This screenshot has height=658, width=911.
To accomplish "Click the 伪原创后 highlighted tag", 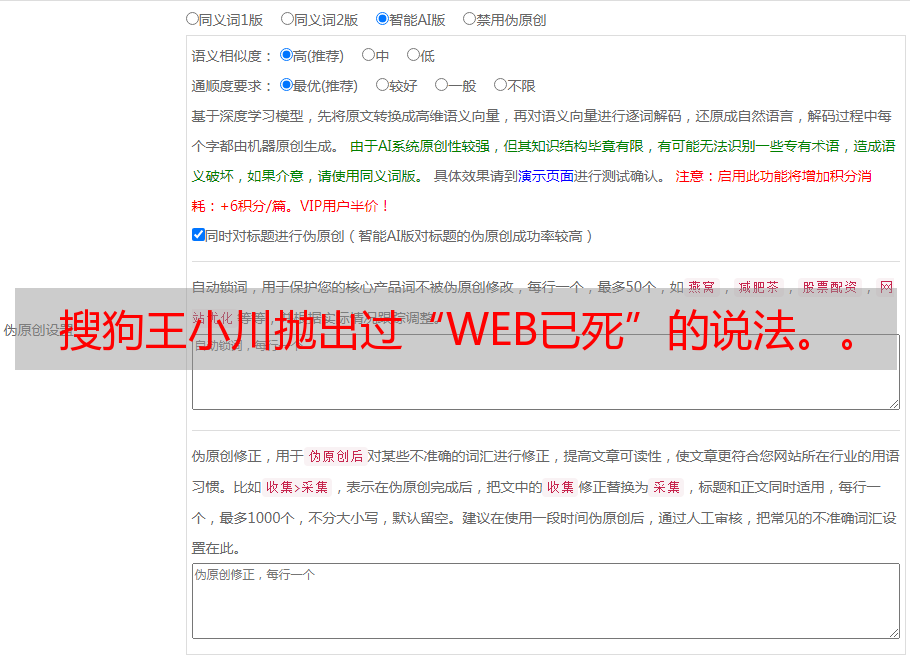I will (336, 456).
